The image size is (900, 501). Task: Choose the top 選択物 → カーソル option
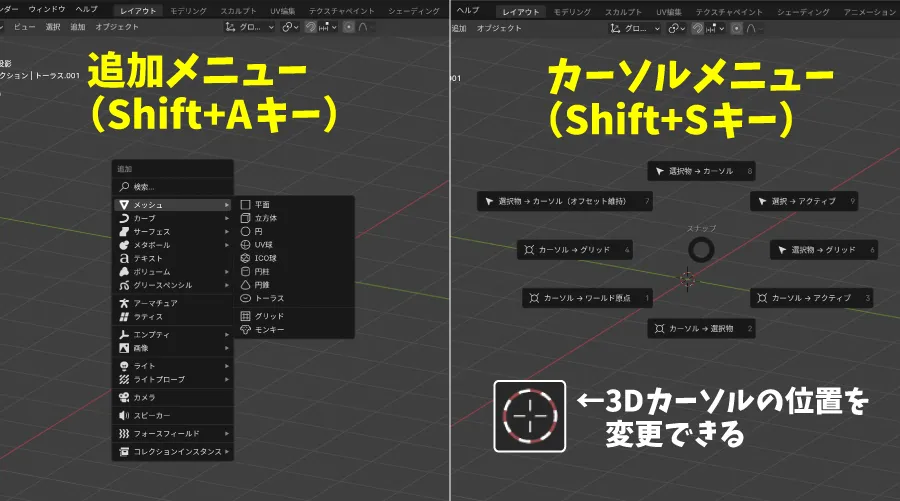click(x=701, y=171)
